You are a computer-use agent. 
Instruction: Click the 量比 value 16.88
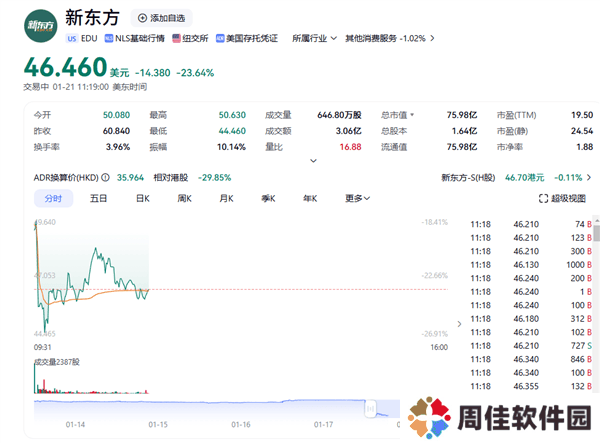pos(351,147)
